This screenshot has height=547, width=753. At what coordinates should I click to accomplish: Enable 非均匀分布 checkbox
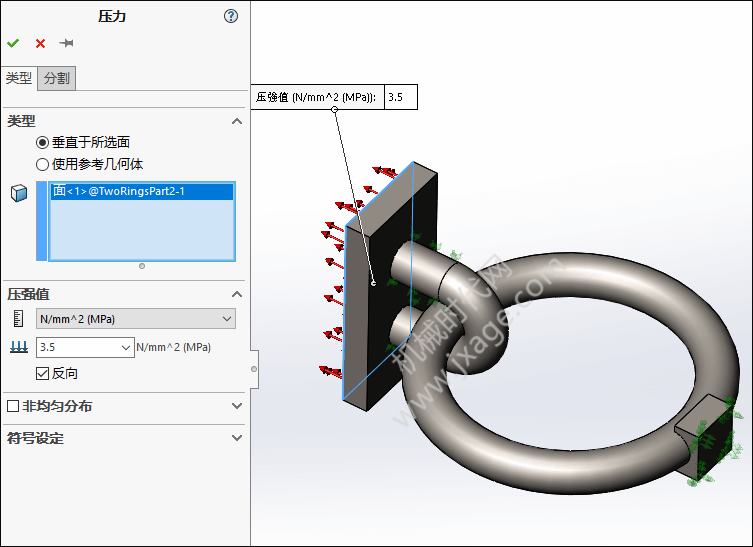[x=13, y=406]
